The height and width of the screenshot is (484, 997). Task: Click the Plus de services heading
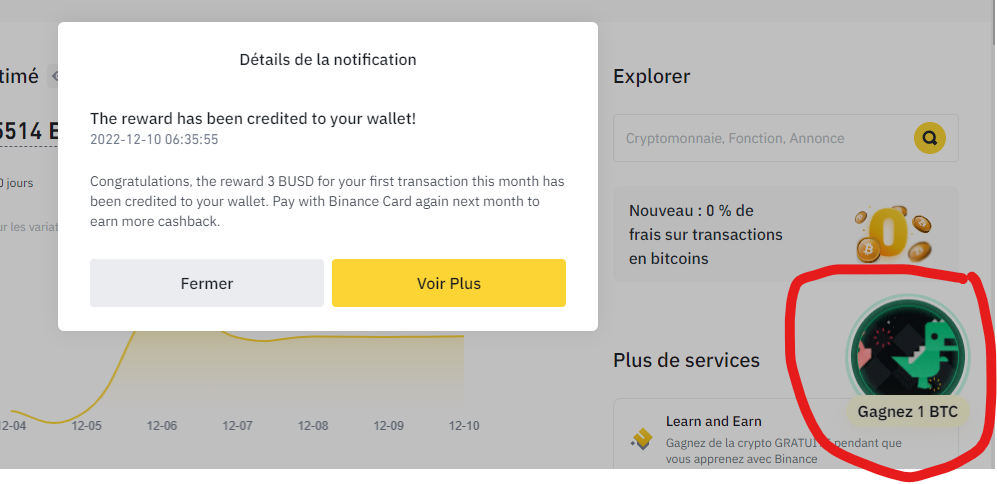coord(686,360)
